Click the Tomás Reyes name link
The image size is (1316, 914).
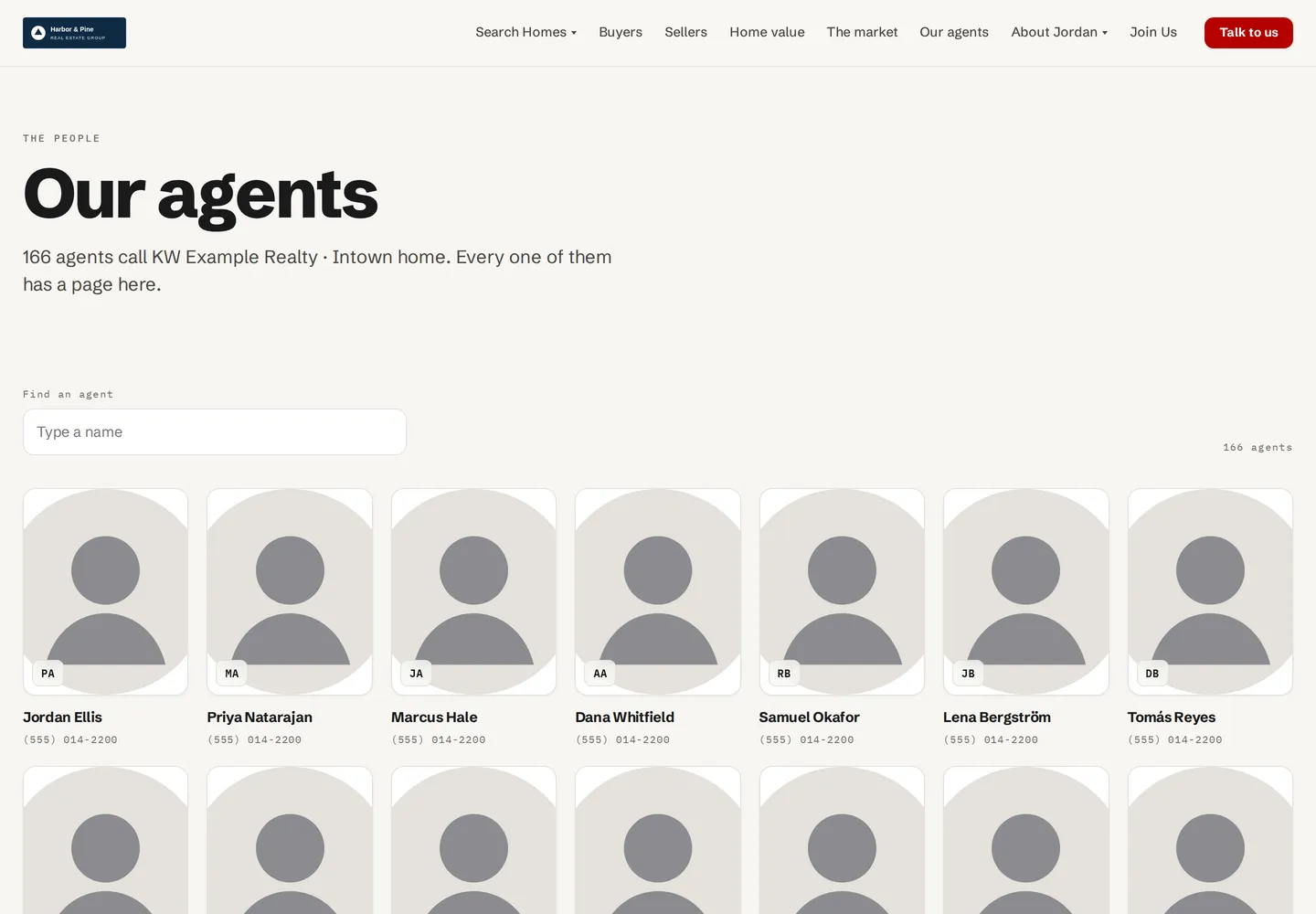1172,717
